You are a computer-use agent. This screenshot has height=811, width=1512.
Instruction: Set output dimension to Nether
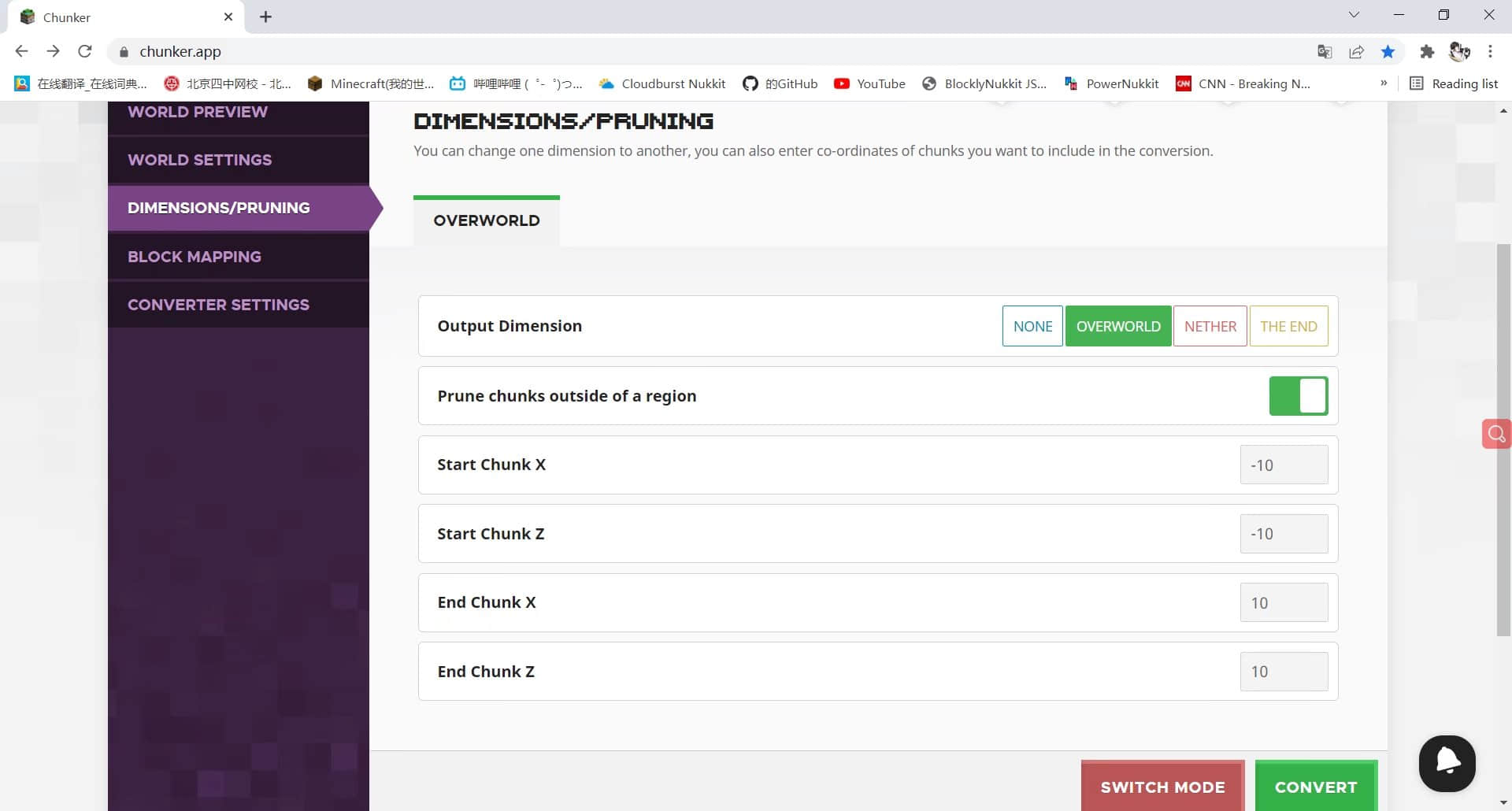[1210, 326]
